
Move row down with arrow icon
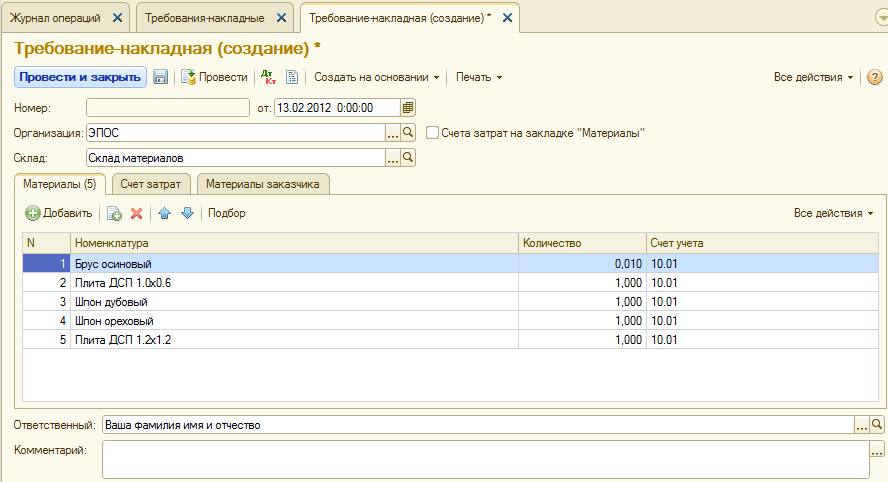(x=187, y=213)
